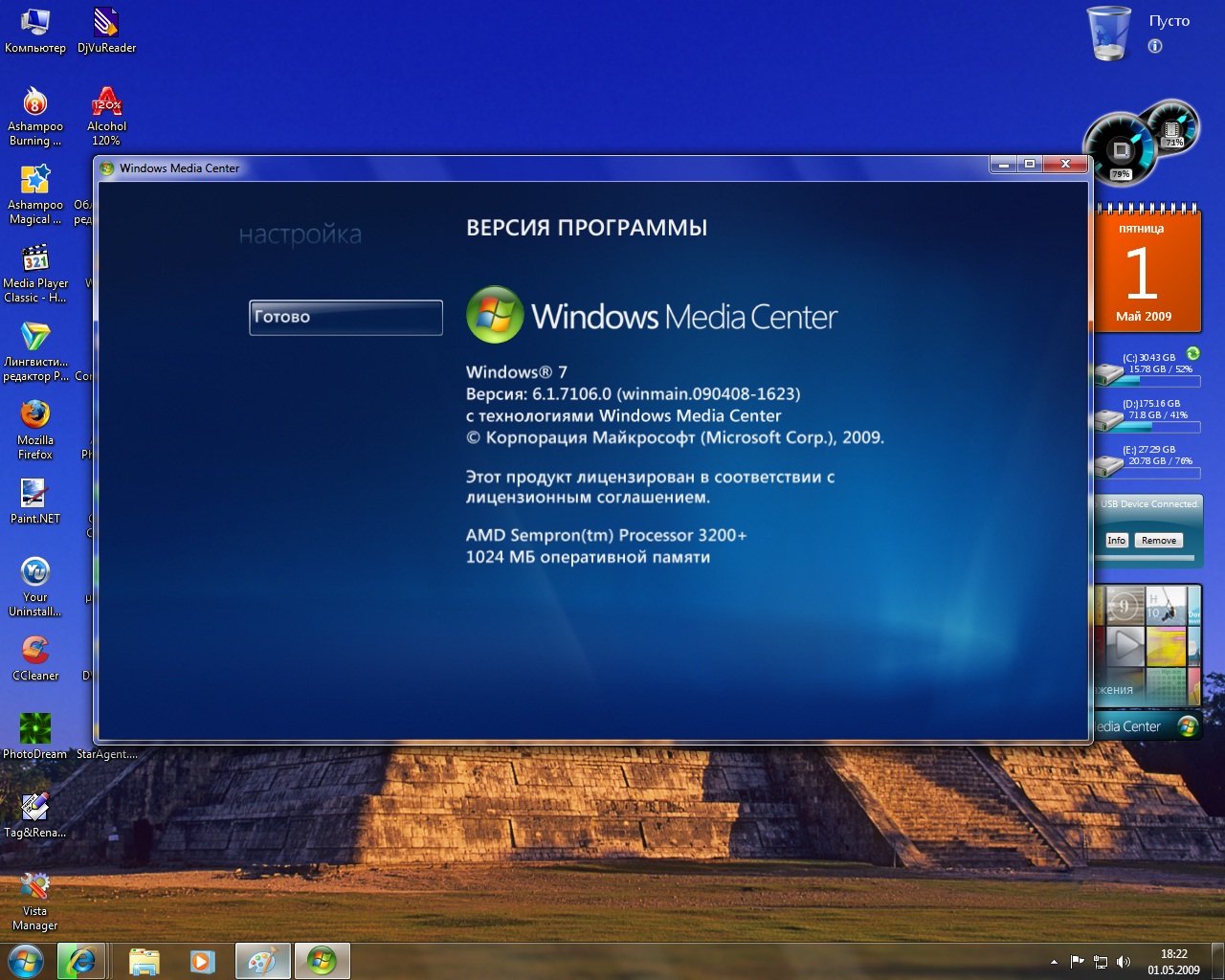
Task: Click the Windows Media Center title bar icon
Action: pos(107,167)
